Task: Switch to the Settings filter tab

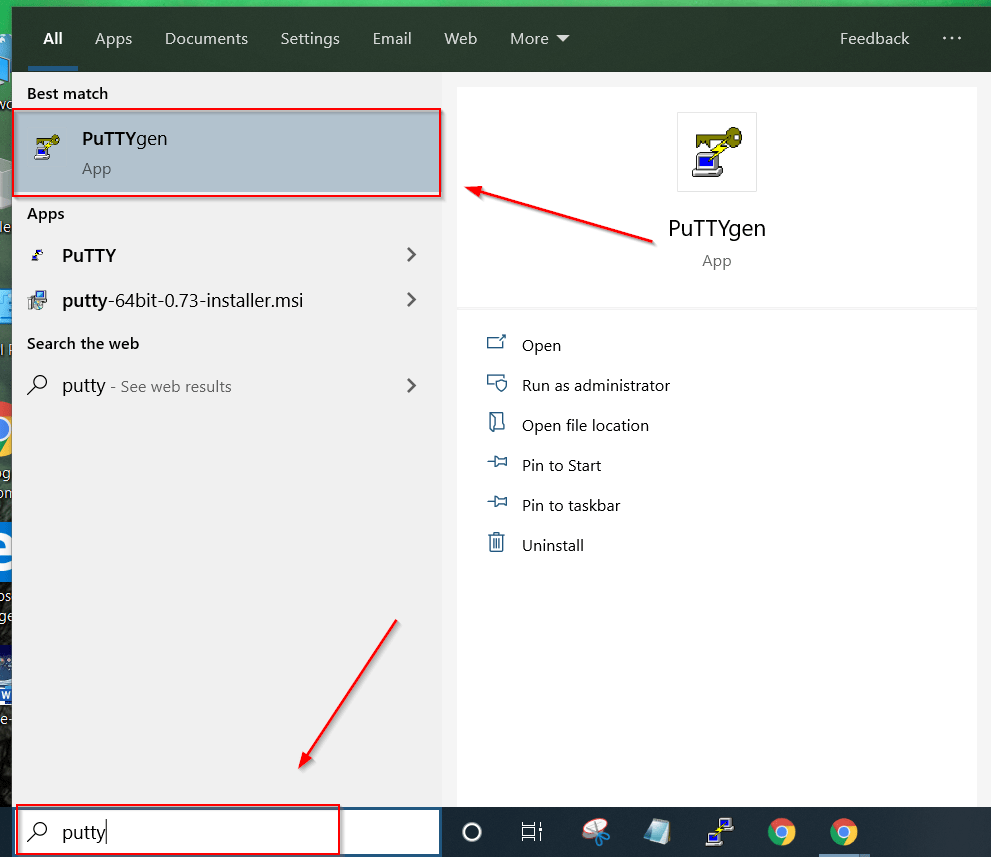Action: pos(310,39)
